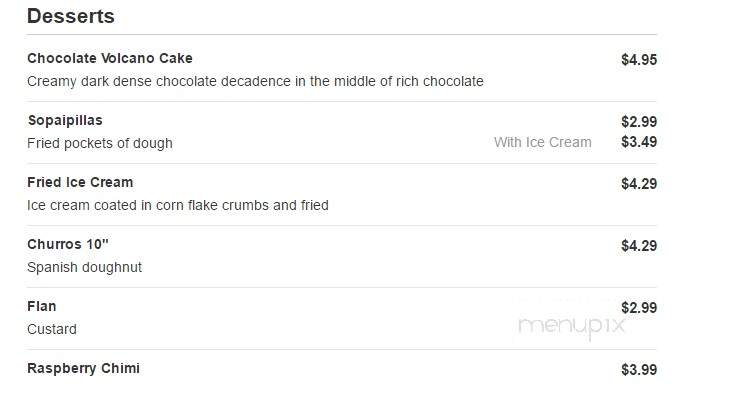Viewport: 733px width, 394px height.
Task: Select the With Ice Cream option label
Action: [543, 142]
